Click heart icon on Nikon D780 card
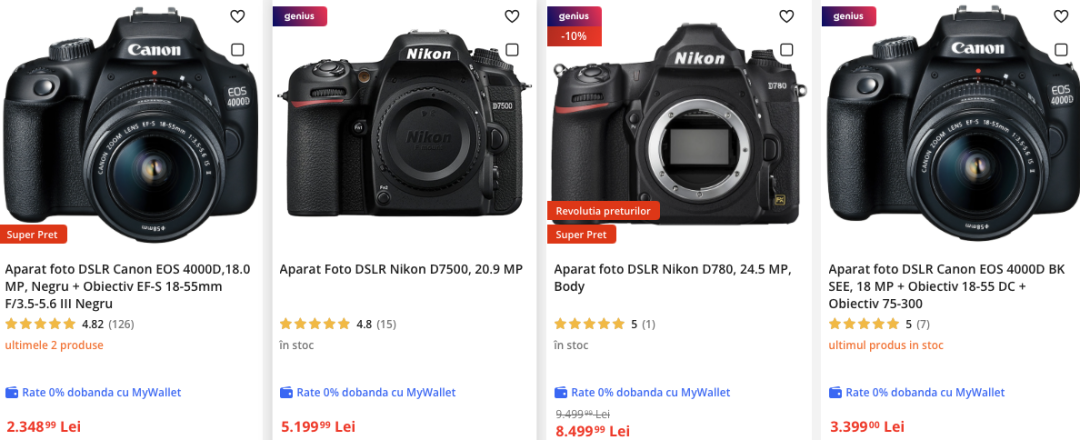Screen dimensions: 1080x440 [786, 16]
